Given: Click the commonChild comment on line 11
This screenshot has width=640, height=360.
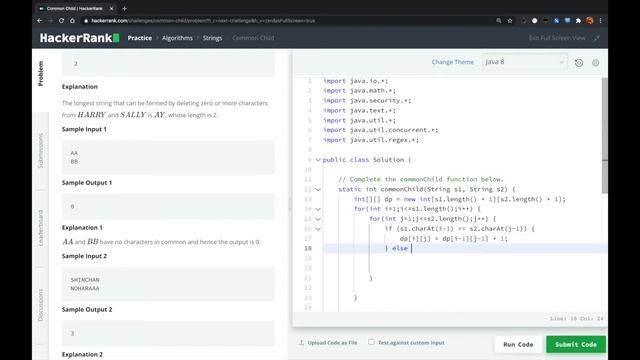Looking at the screenshot, I should (x=421, y=180).
